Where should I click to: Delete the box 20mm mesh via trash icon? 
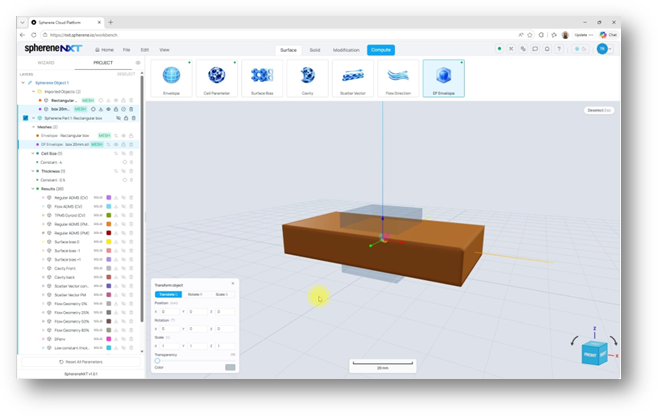click(x=131, y=109)
